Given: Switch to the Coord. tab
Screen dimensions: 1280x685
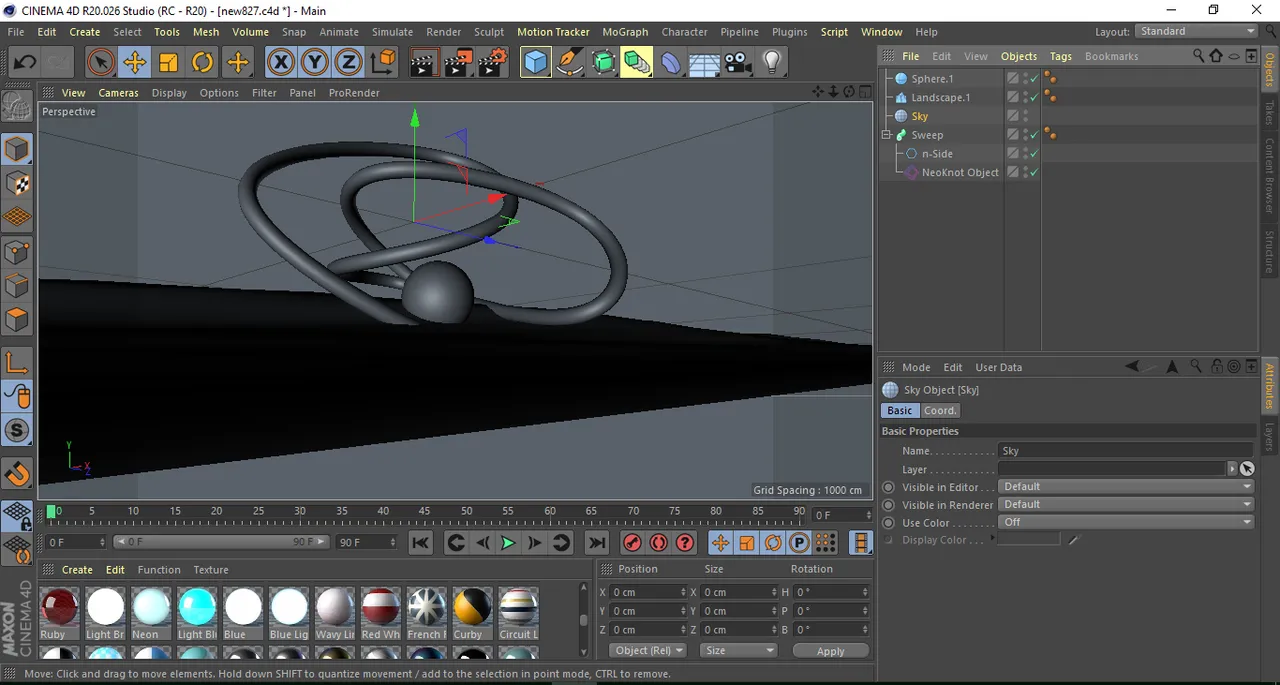Looking at the screenshot, I should pyautogui.click(x=940, y=411).
